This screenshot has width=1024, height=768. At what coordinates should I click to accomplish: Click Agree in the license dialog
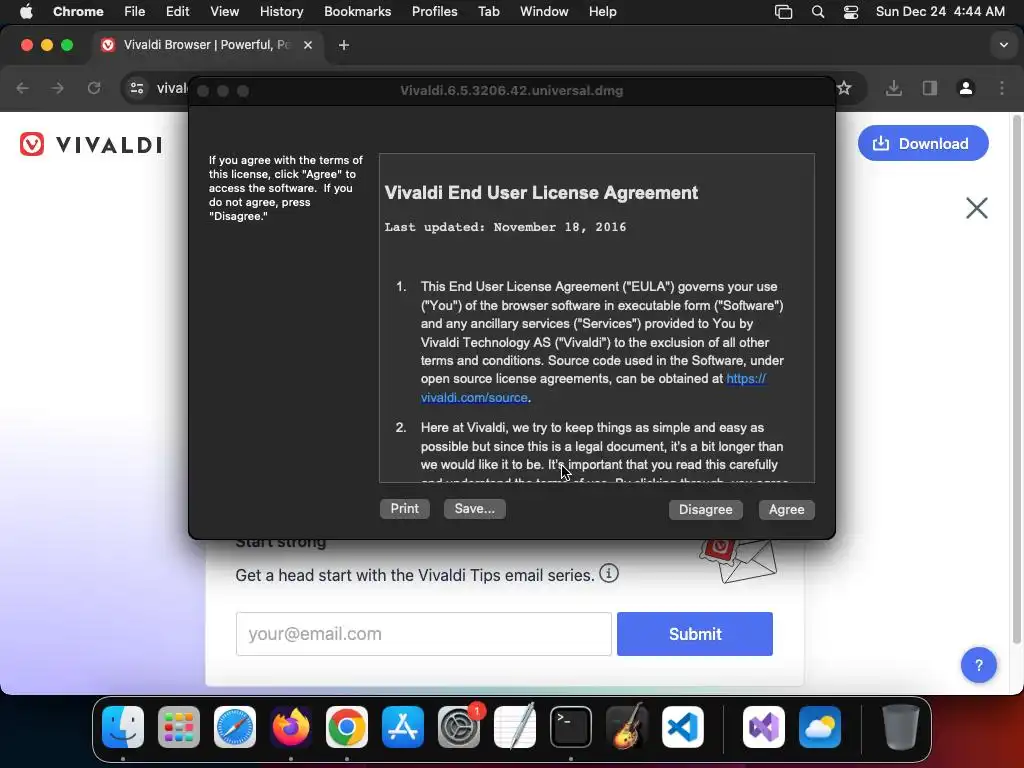click(x=786, y=509)
